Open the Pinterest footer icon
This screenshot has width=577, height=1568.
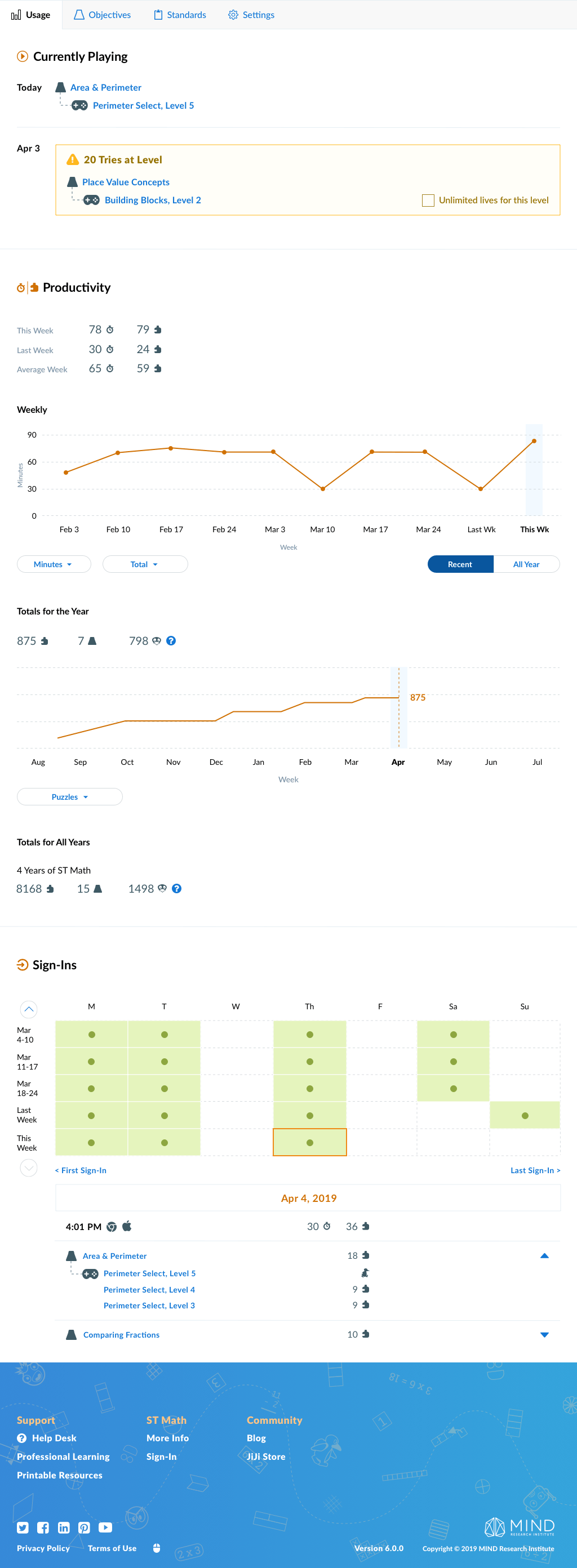tap(84, 1527)
